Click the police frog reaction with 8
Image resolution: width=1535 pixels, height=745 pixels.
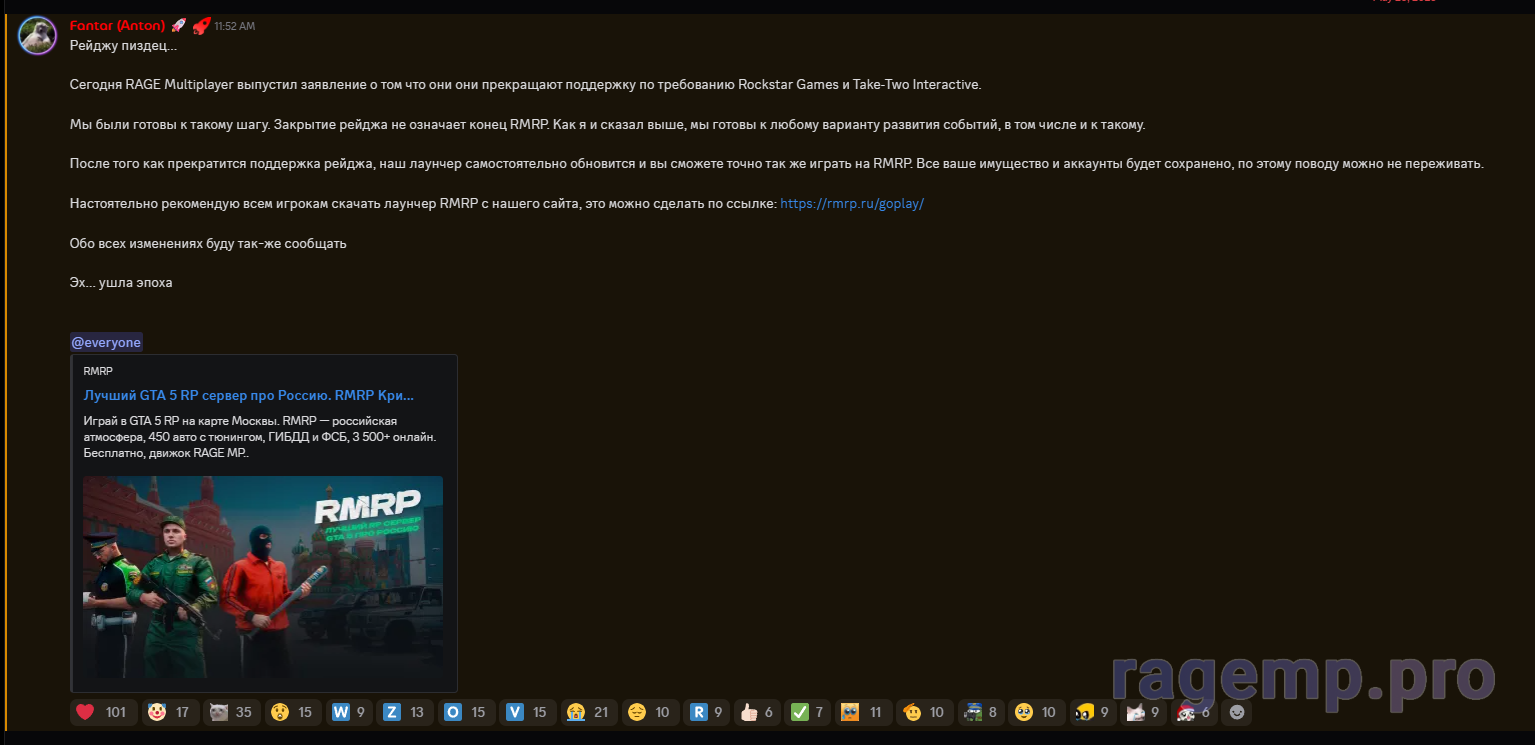[981, 712]
